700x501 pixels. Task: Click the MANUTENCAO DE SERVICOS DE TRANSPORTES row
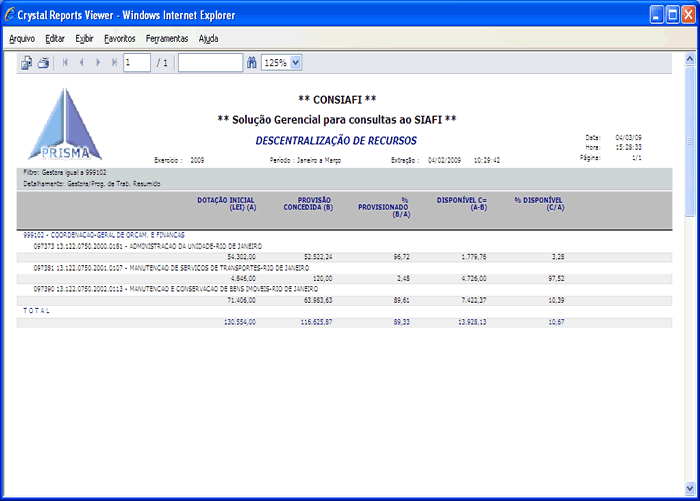171,268
